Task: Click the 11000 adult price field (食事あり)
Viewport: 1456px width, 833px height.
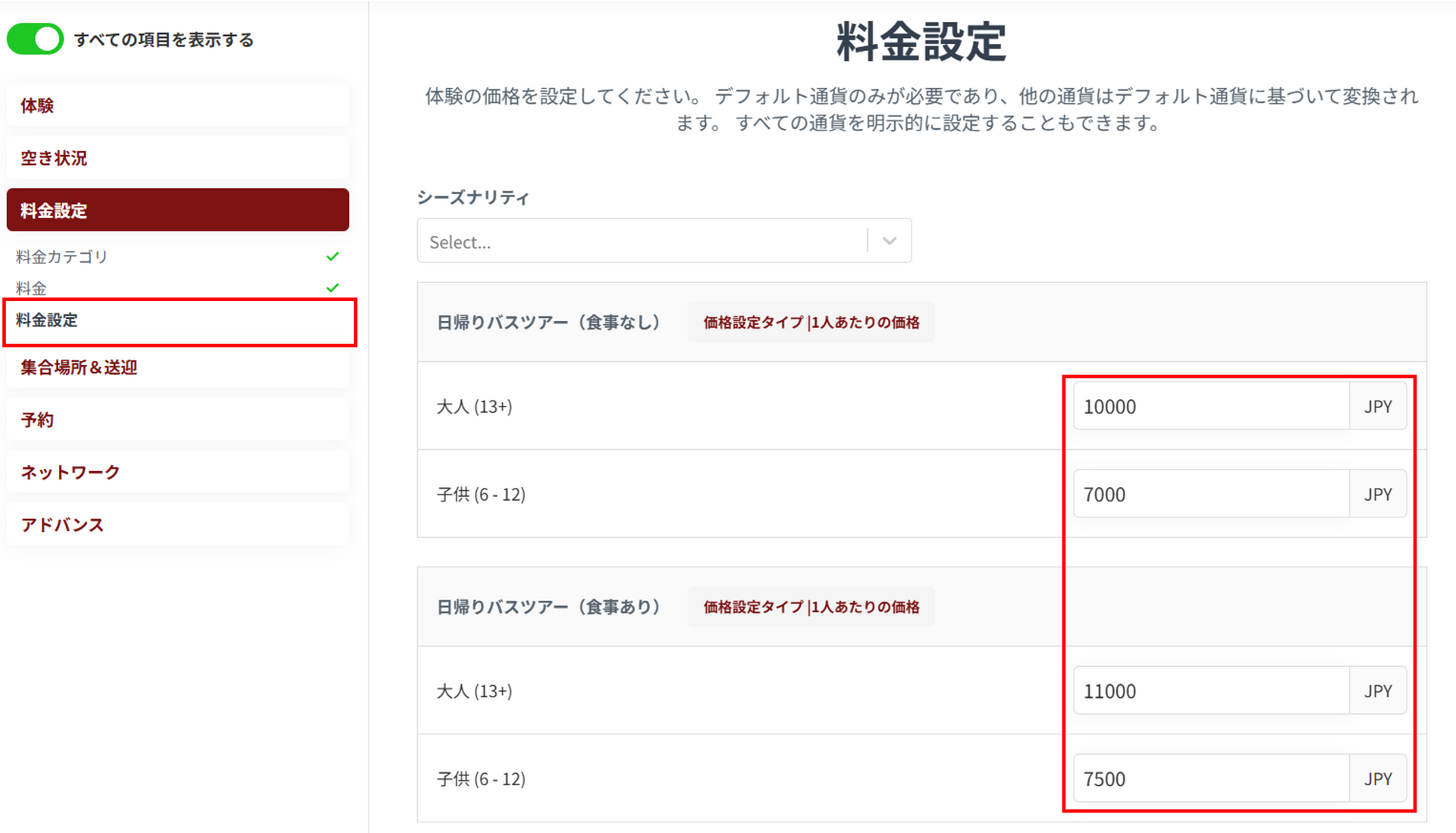Action: [1210, 691]
